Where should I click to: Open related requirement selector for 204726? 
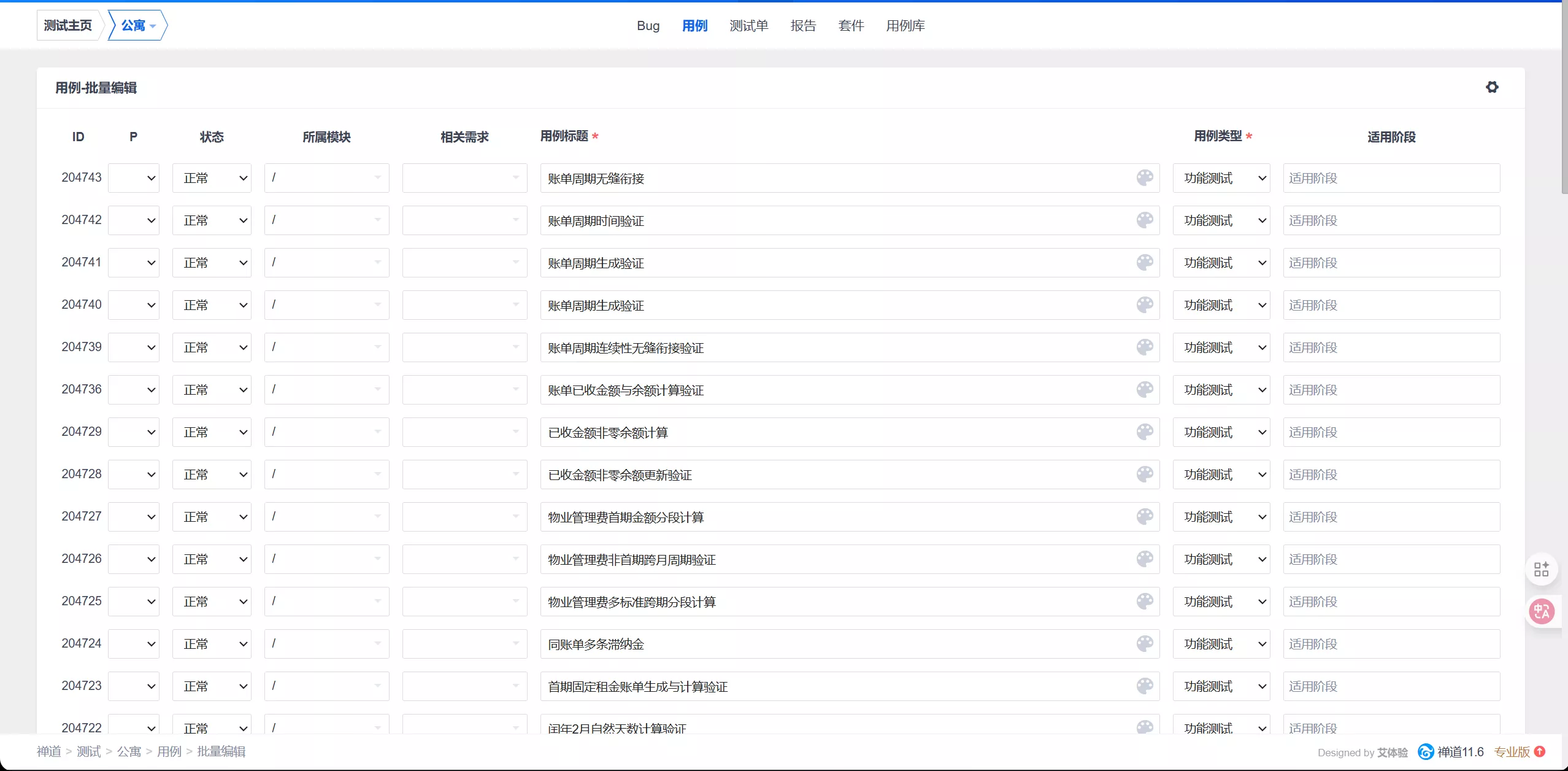point(464,559)
